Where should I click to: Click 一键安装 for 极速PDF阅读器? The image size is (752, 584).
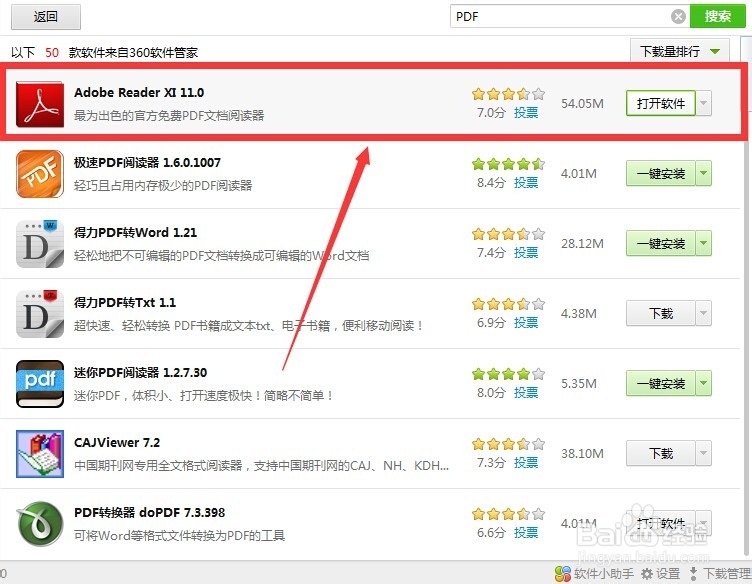(661, 173)
